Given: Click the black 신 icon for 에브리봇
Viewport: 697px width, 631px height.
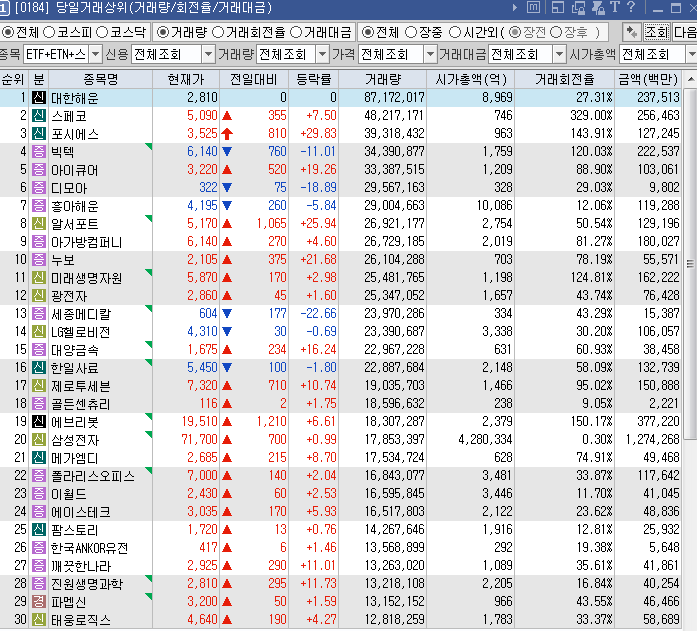Looking at the screenshot, I should click(x=39, y=421).
